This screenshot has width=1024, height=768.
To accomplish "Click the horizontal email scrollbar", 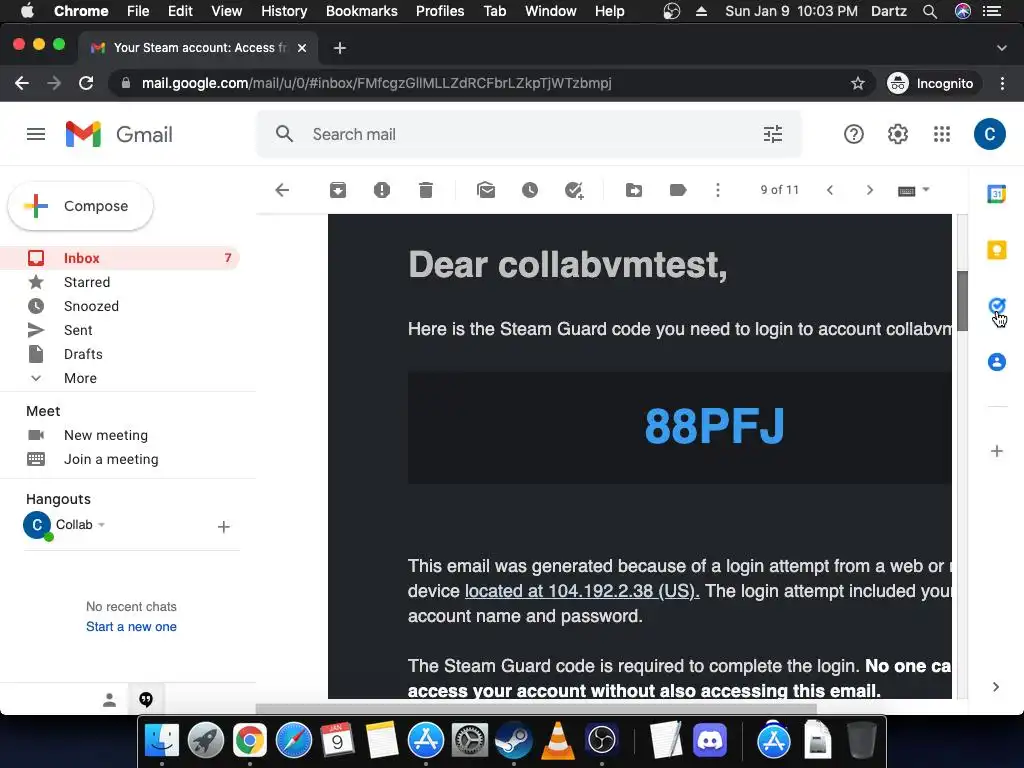I will coord(536,709).
